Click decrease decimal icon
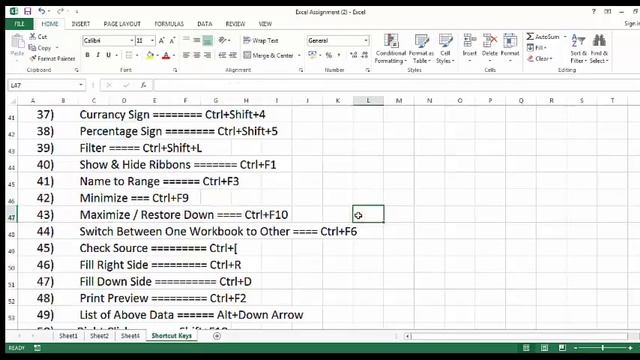640x360 pixels. click(x=364, y=55)
